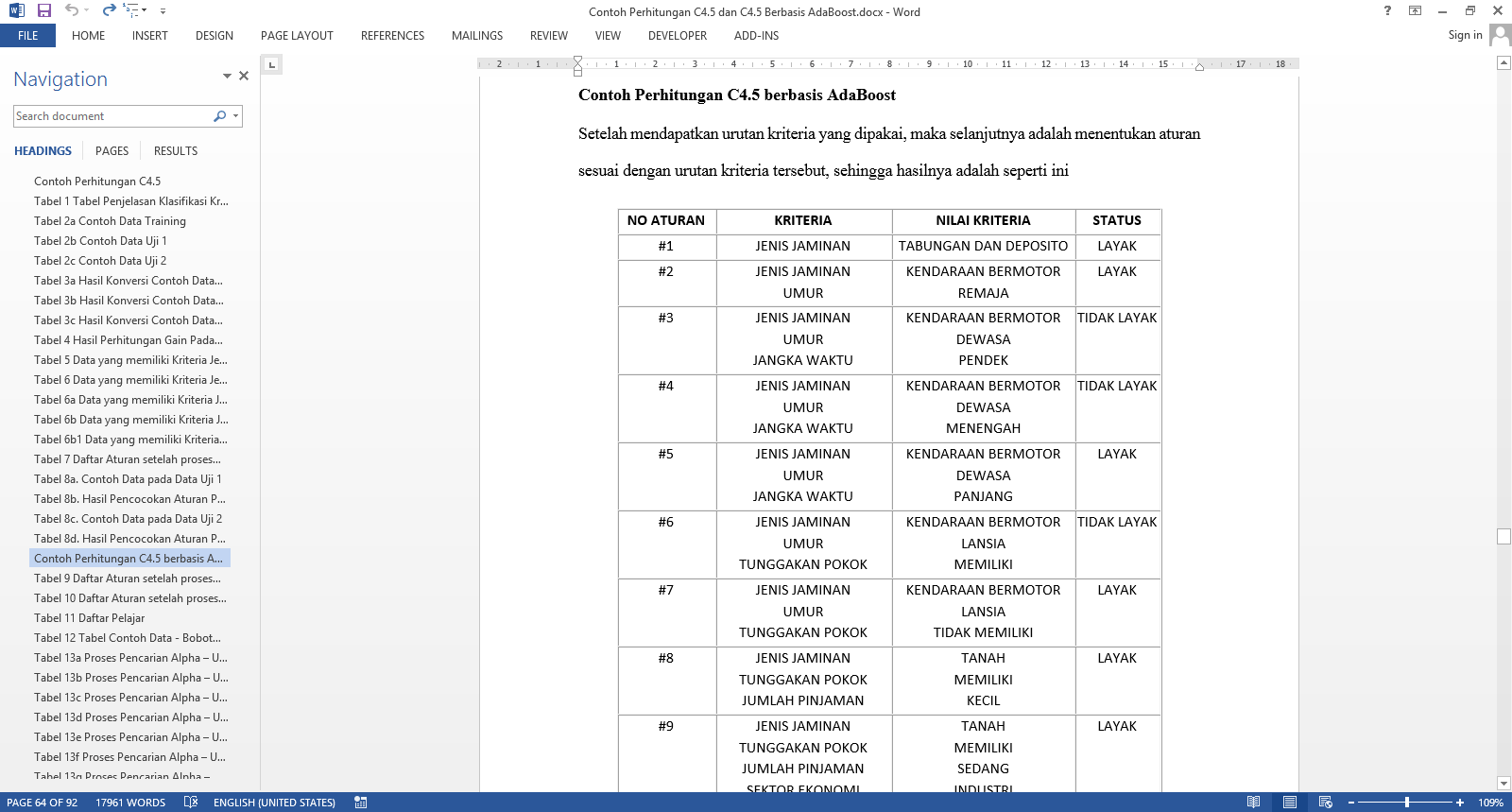Screen dimensions: 1512x812
Task: Click Sign in at the top right
Action: [1465, 35]
